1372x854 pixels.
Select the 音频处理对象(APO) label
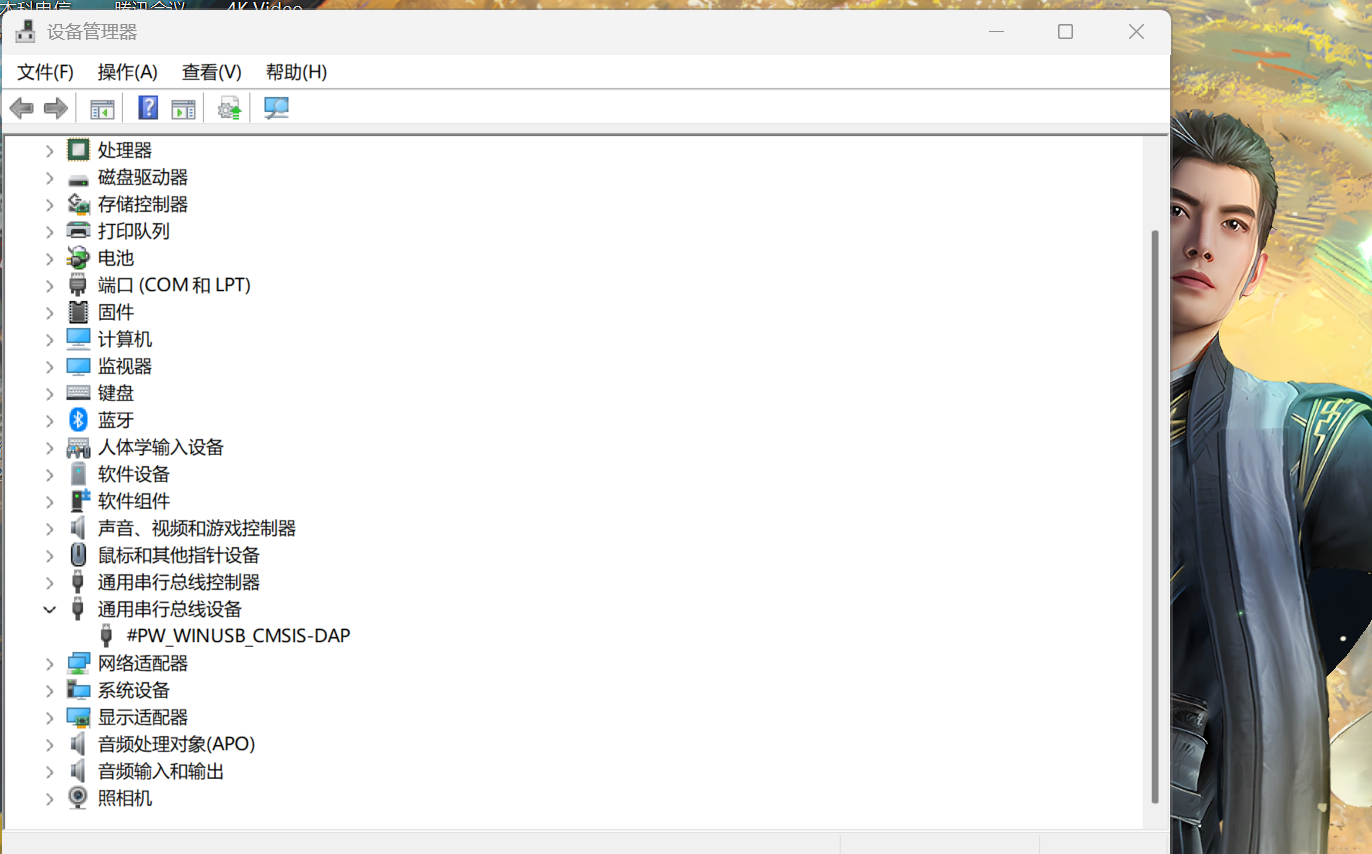coord(176,744)
